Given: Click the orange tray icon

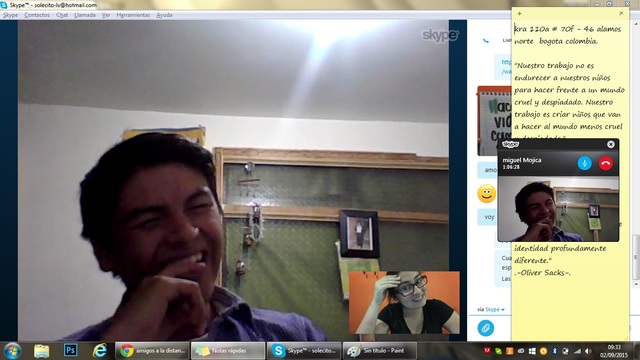Looking at the screenshot, I should click(x=509, y=351).
